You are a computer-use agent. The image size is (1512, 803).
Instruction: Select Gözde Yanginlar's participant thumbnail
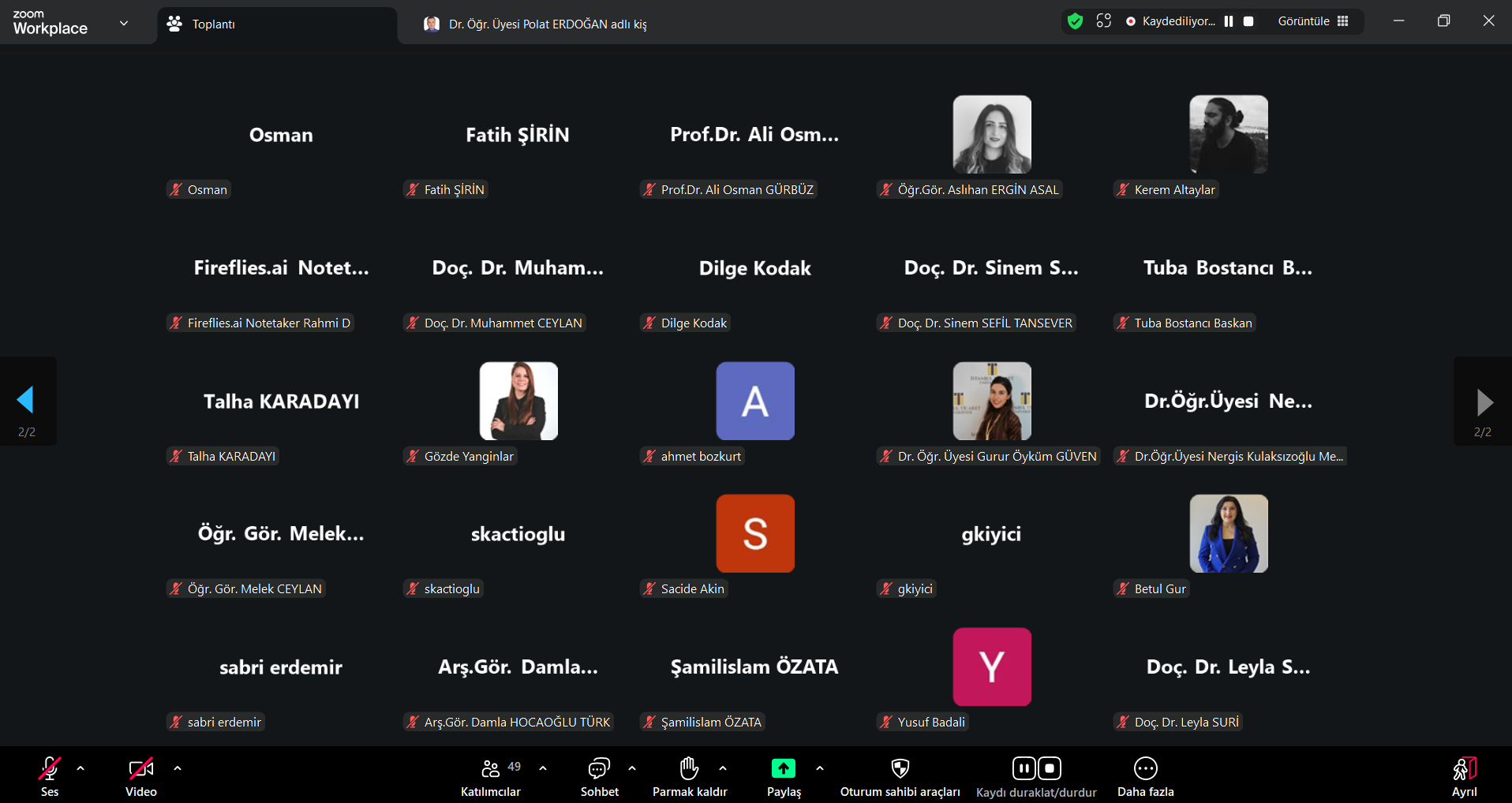pos(518,401)
